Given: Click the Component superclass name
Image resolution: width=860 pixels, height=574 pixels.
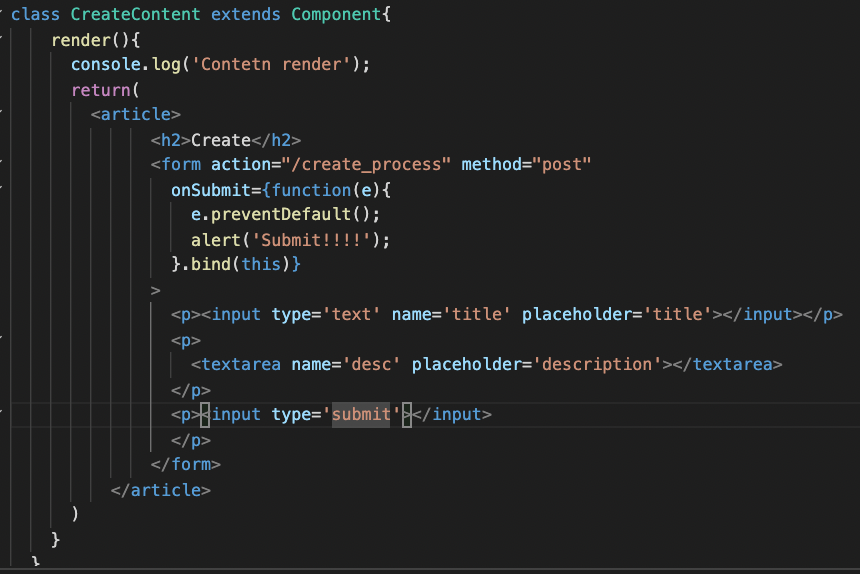Looking at the screenshot, I should [x=336, y=14].
